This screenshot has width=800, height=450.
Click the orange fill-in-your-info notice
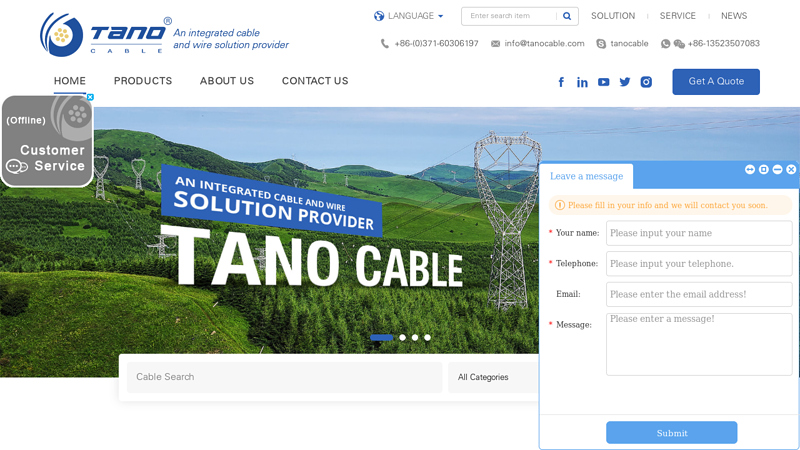[670, 206]
